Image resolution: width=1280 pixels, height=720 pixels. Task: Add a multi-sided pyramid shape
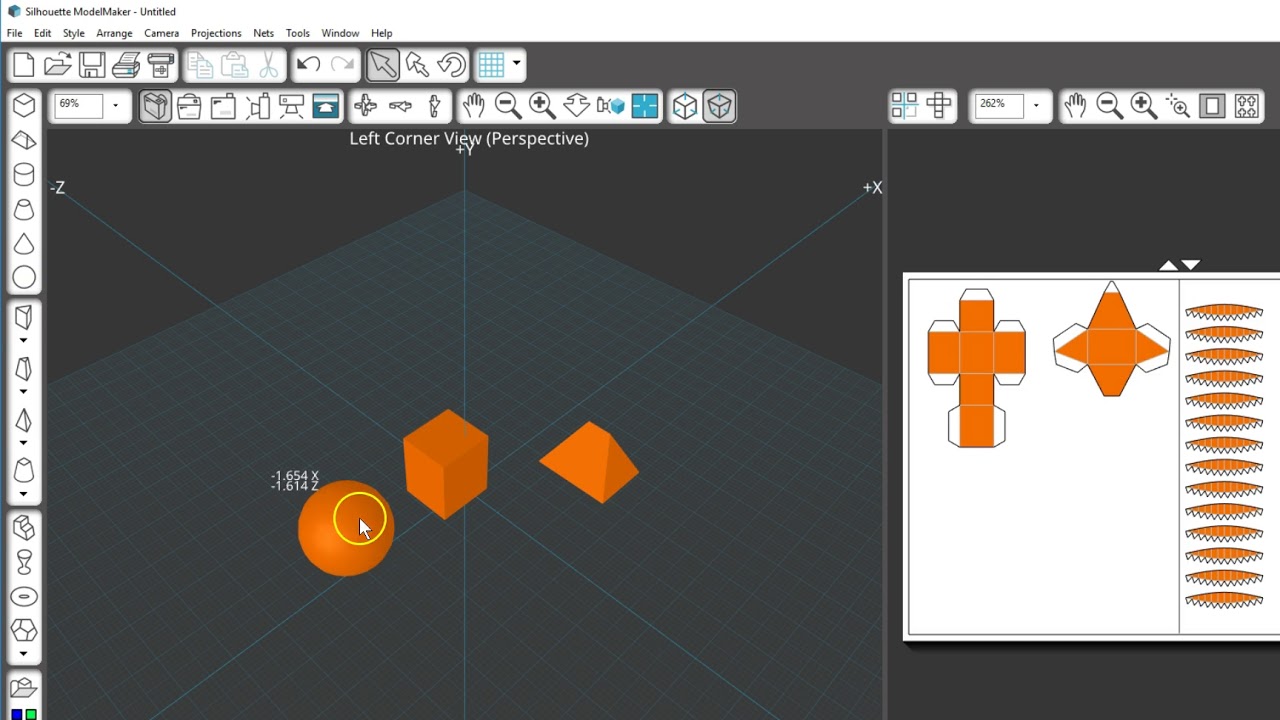tap(24, 420)
